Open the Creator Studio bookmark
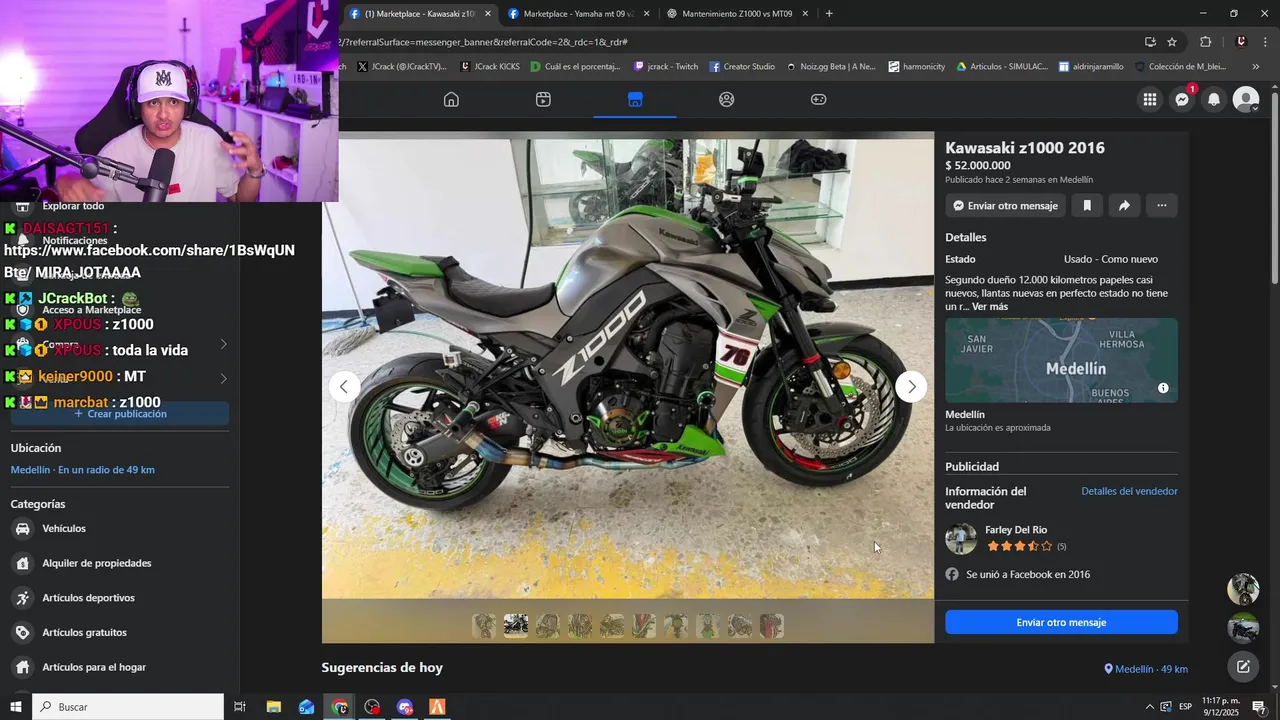Viewport: 1280px width, 720px height. [742, 67]
